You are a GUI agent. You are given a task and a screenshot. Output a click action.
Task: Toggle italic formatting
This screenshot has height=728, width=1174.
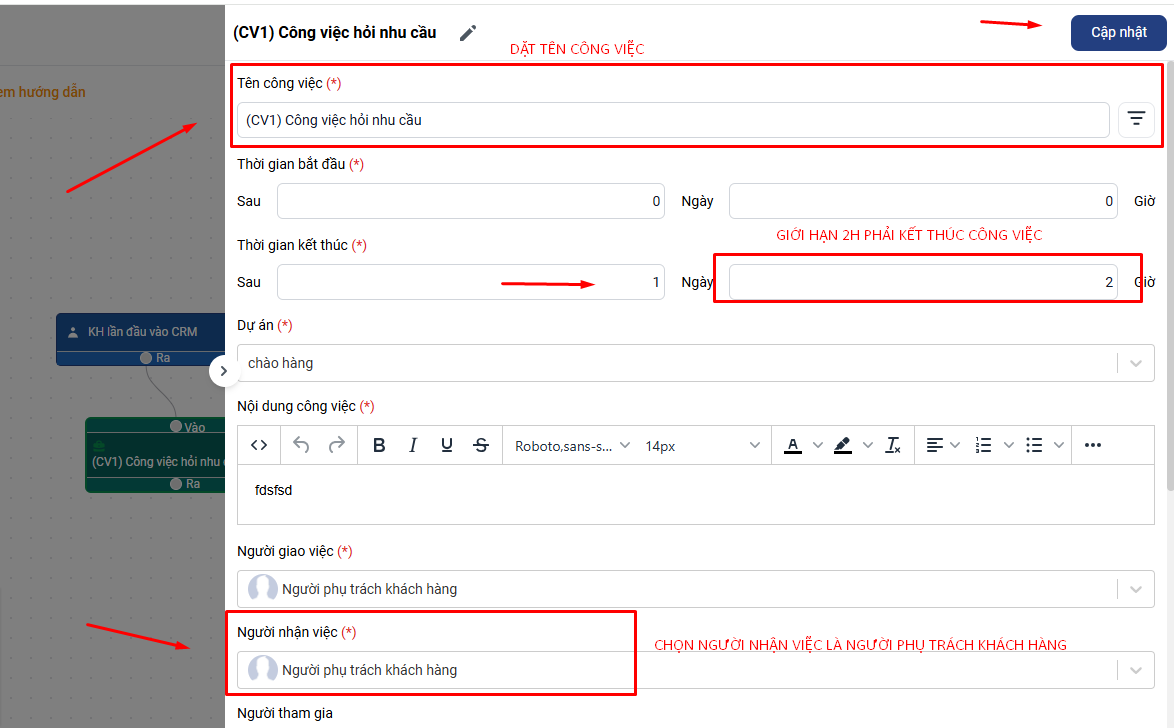tap(413, 445)
